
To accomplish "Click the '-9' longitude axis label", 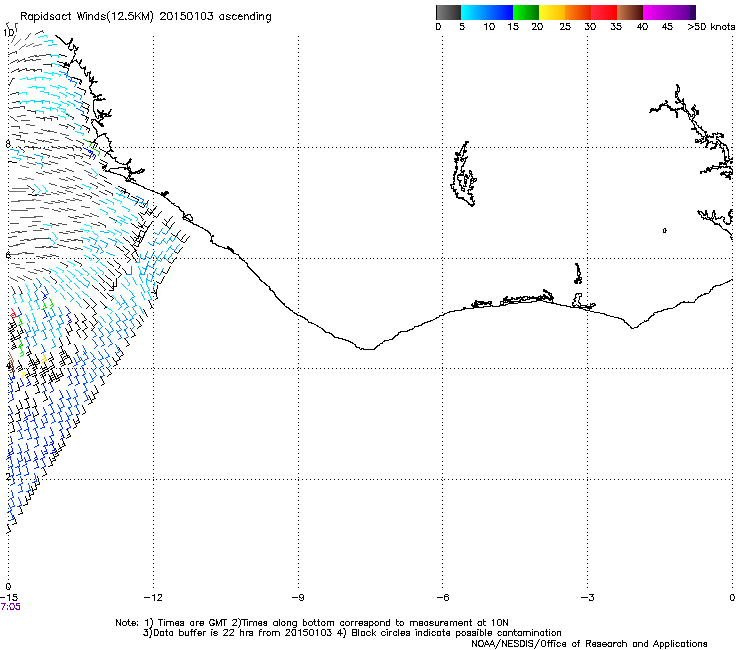I will point(298,598).
